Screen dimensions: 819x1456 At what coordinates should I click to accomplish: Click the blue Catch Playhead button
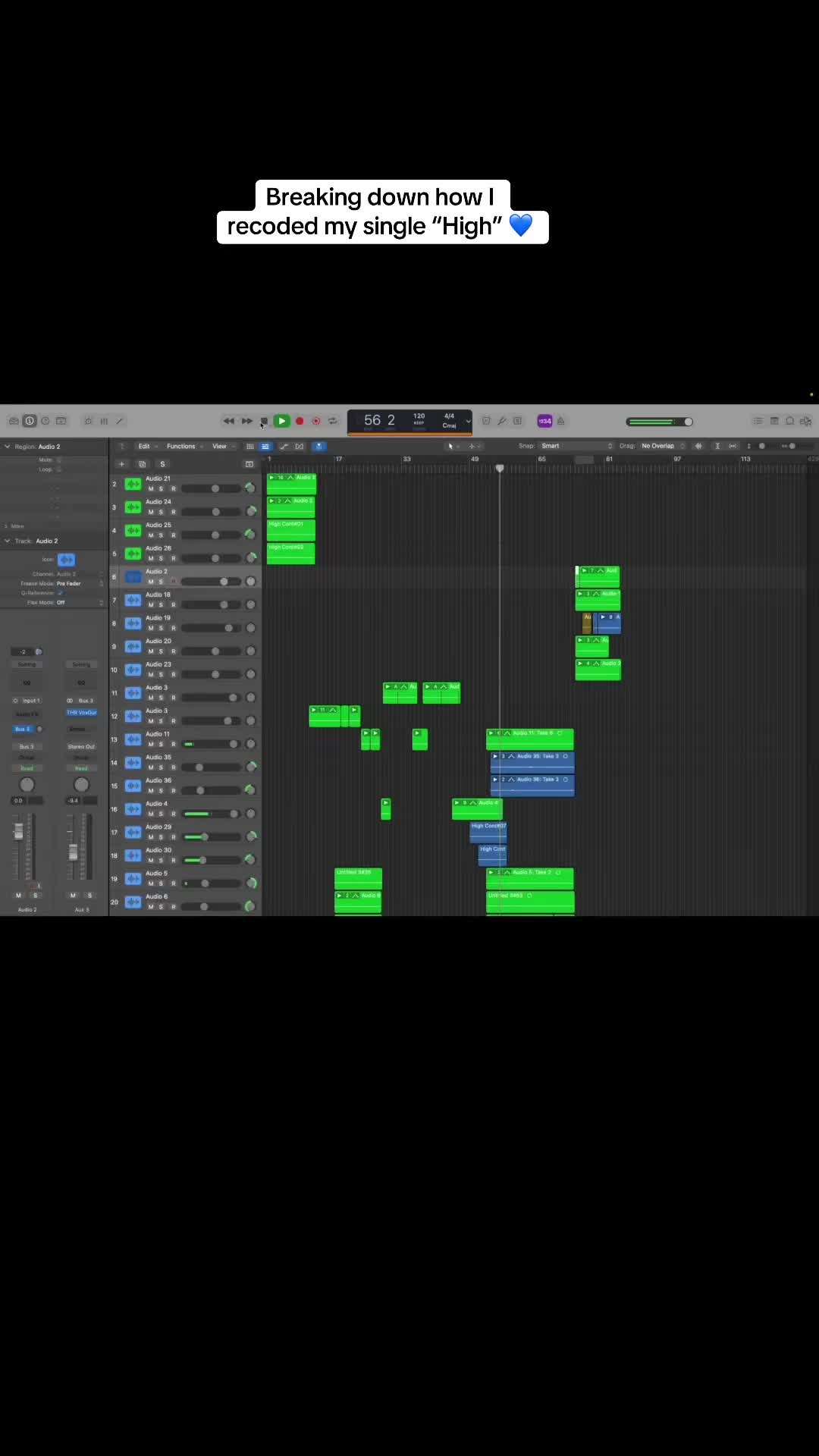319,447
